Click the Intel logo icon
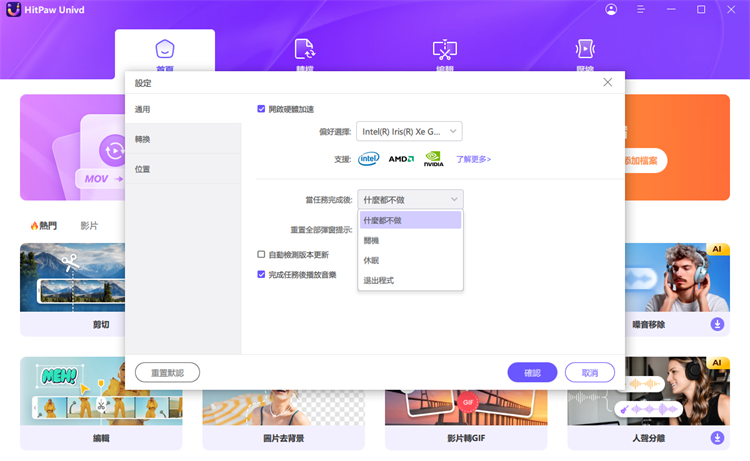This screenshot has height=461, width=750. pyautogui.click(x=369, y=158)
